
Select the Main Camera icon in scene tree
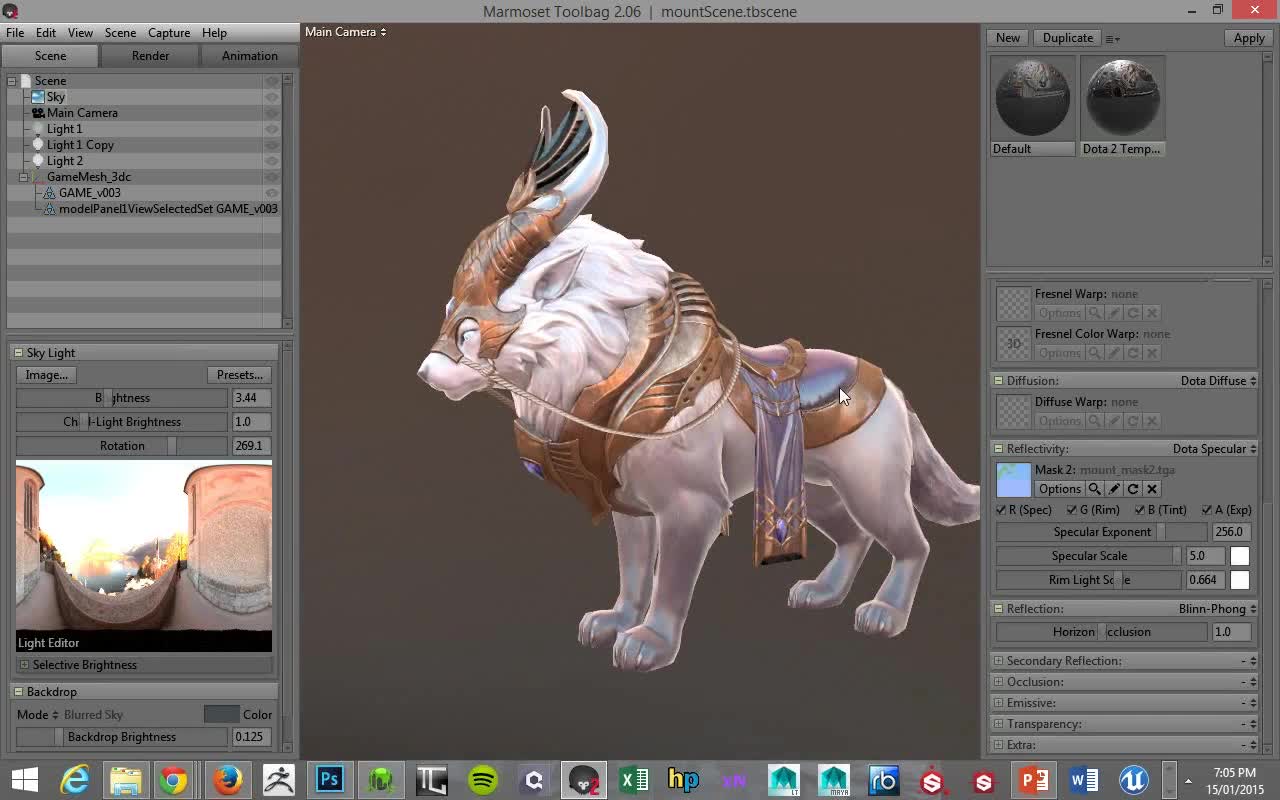tap(38, 113)
